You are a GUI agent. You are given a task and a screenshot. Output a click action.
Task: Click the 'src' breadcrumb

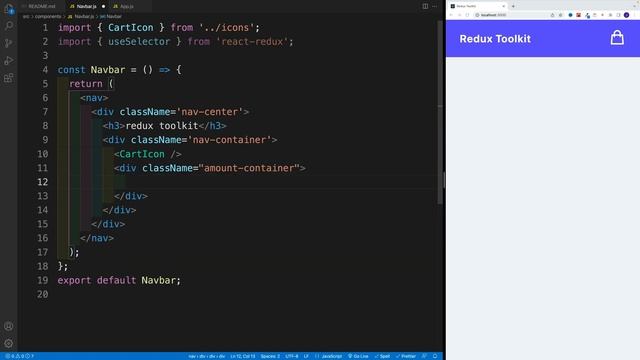pyautogui.click(x=26, y=17)
